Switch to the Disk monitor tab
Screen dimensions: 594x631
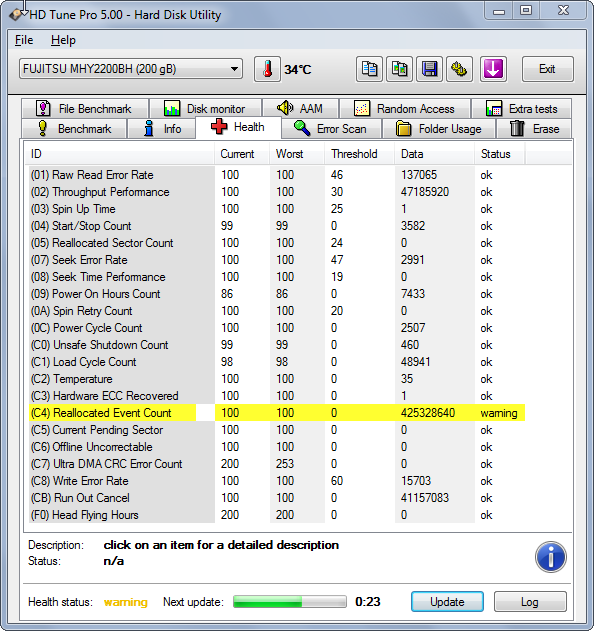205,109
